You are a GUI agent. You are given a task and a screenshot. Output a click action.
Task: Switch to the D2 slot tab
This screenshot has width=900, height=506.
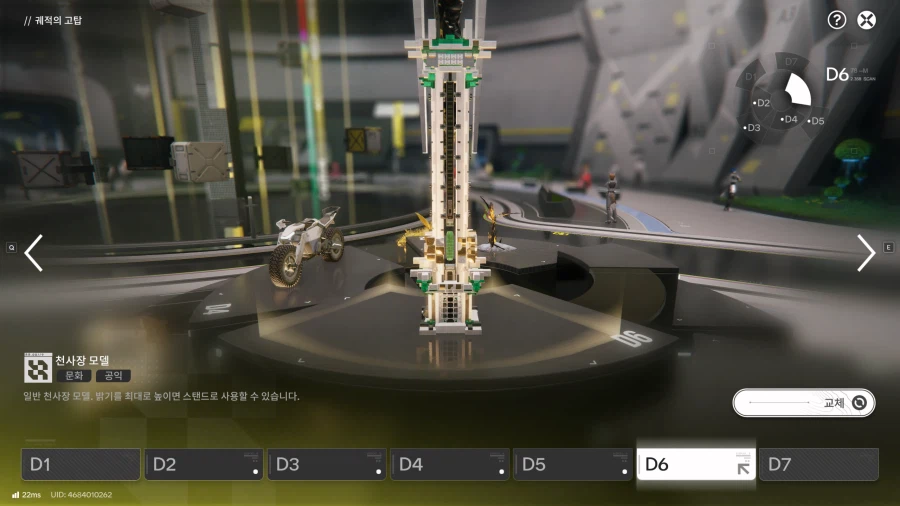tap(204, 464)
